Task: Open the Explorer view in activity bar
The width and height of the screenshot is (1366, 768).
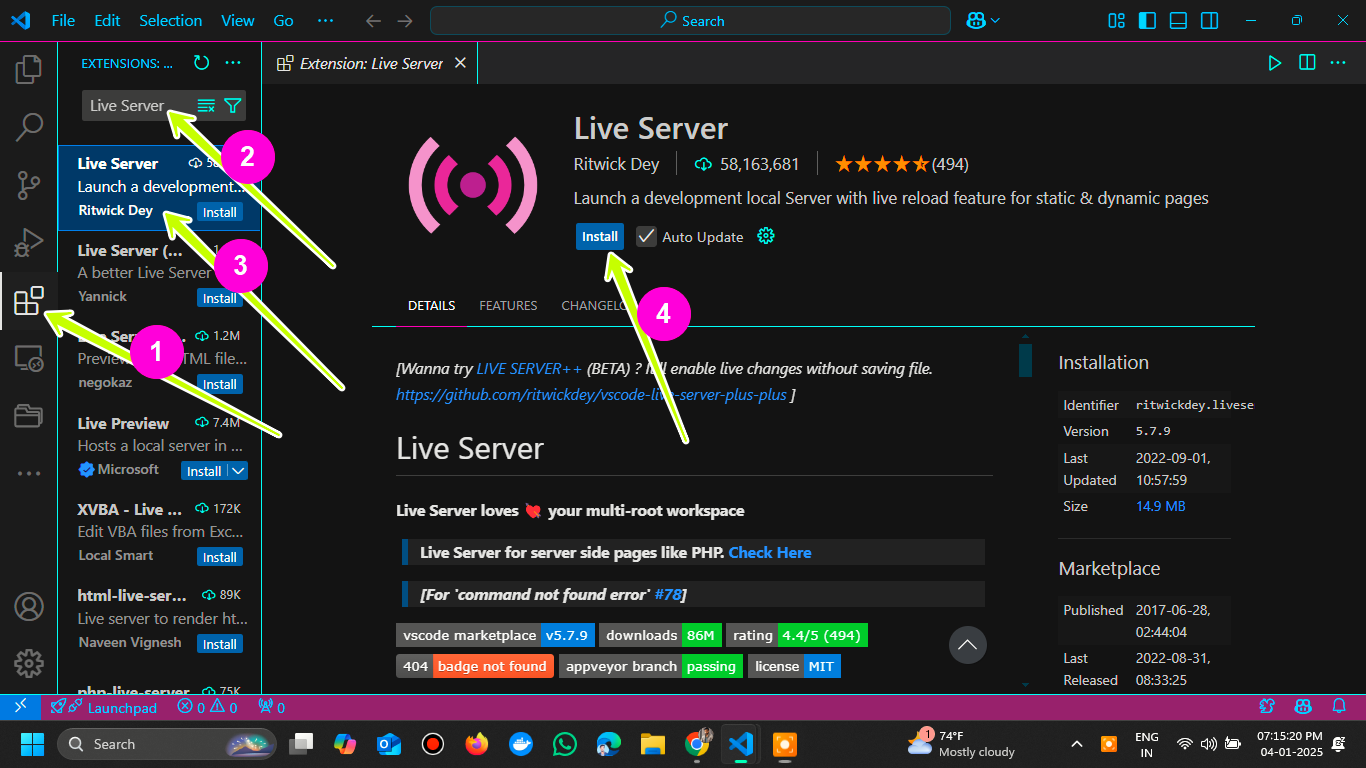Action: [x=29, y=69]
